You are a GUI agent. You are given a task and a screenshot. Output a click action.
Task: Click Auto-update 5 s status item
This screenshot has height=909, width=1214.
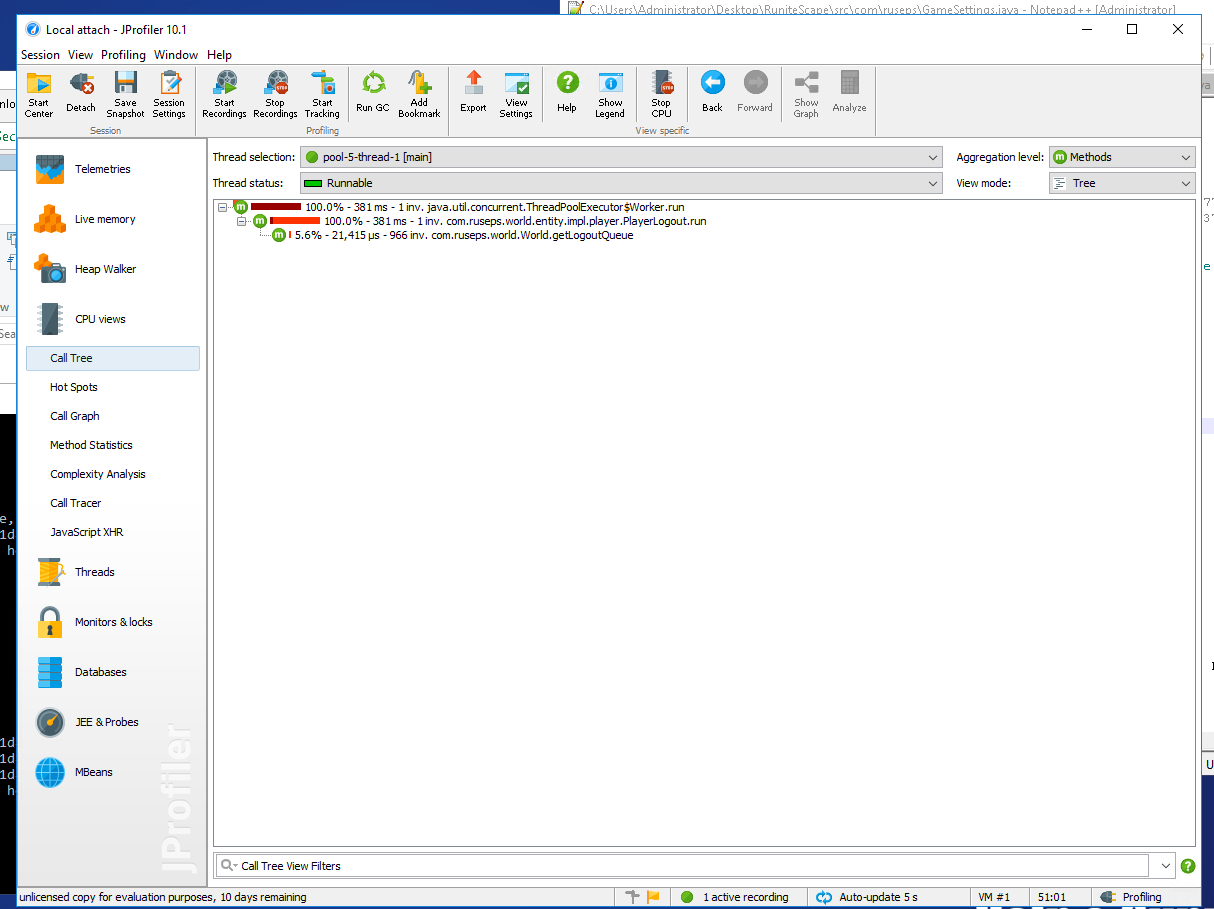[x=868, y=897]
